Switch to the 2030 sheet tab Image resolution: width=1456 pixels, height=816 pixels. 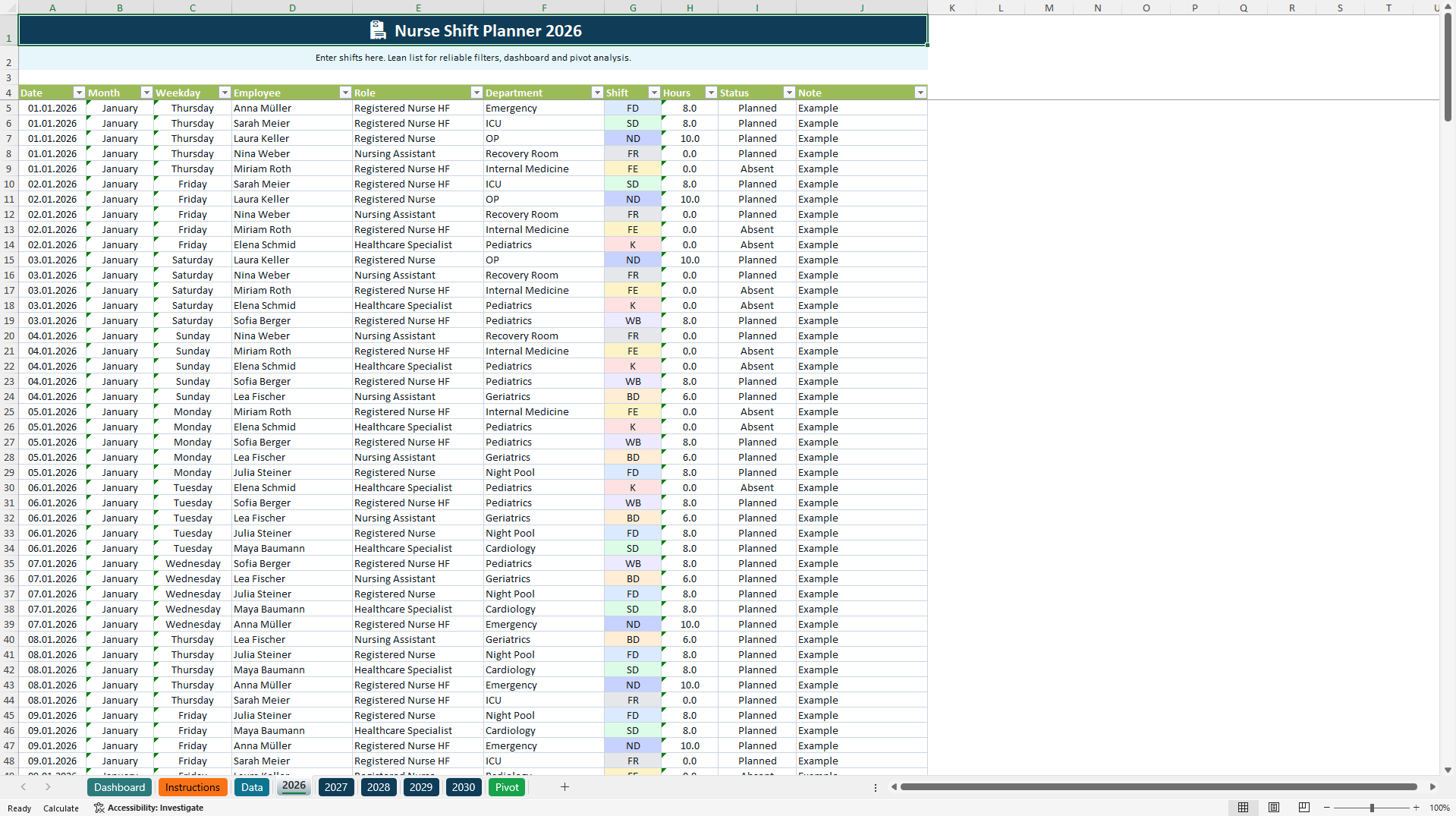(x=464, y=787)
